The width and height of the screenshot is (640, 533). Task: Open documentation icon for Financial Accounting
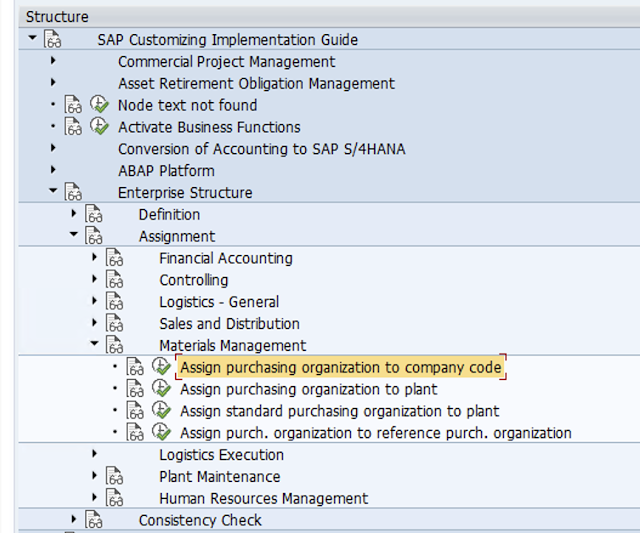coord(115,258)
